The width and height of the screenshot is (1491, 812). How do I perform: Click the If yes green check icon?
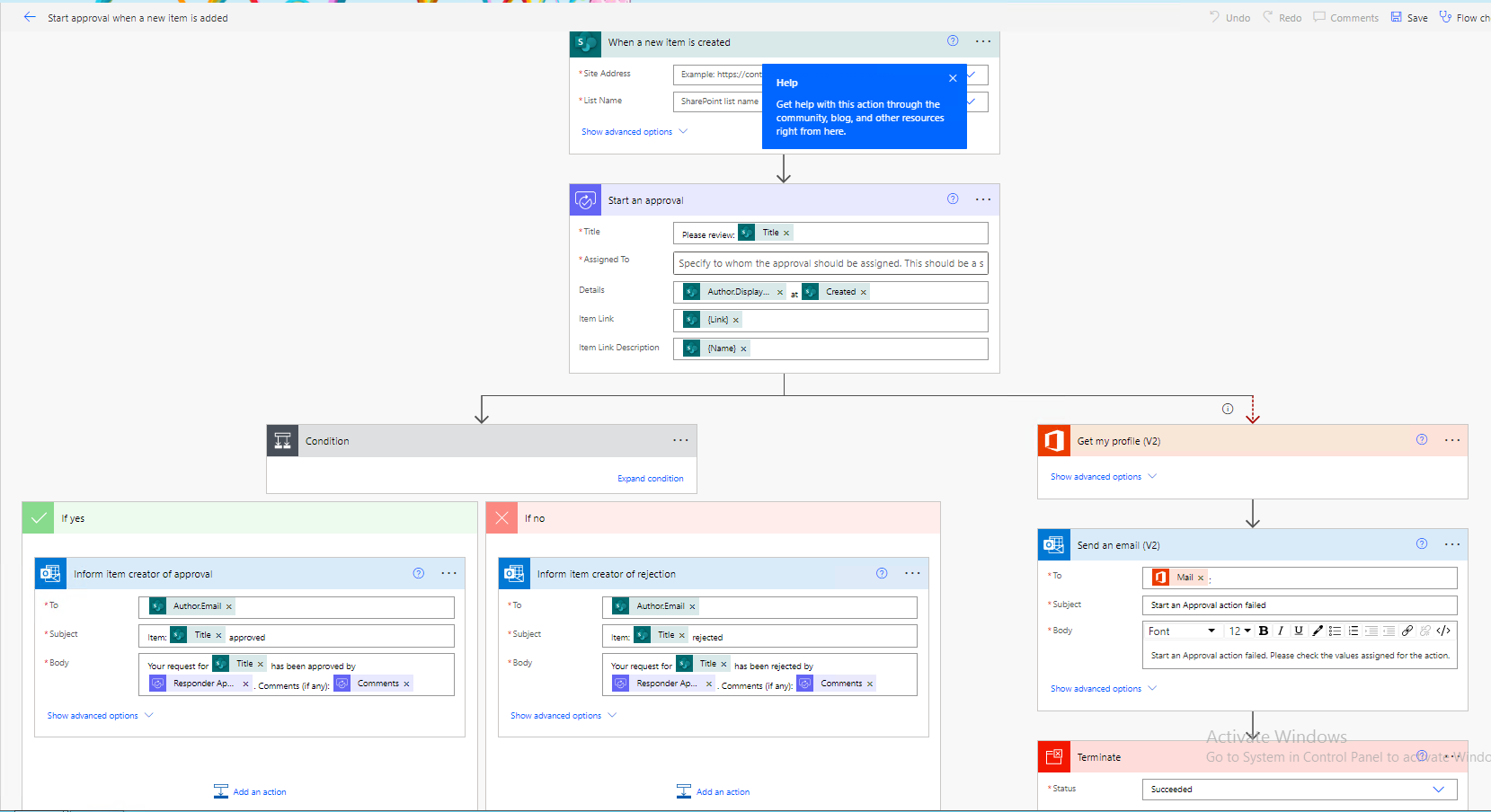pos(38,518)
